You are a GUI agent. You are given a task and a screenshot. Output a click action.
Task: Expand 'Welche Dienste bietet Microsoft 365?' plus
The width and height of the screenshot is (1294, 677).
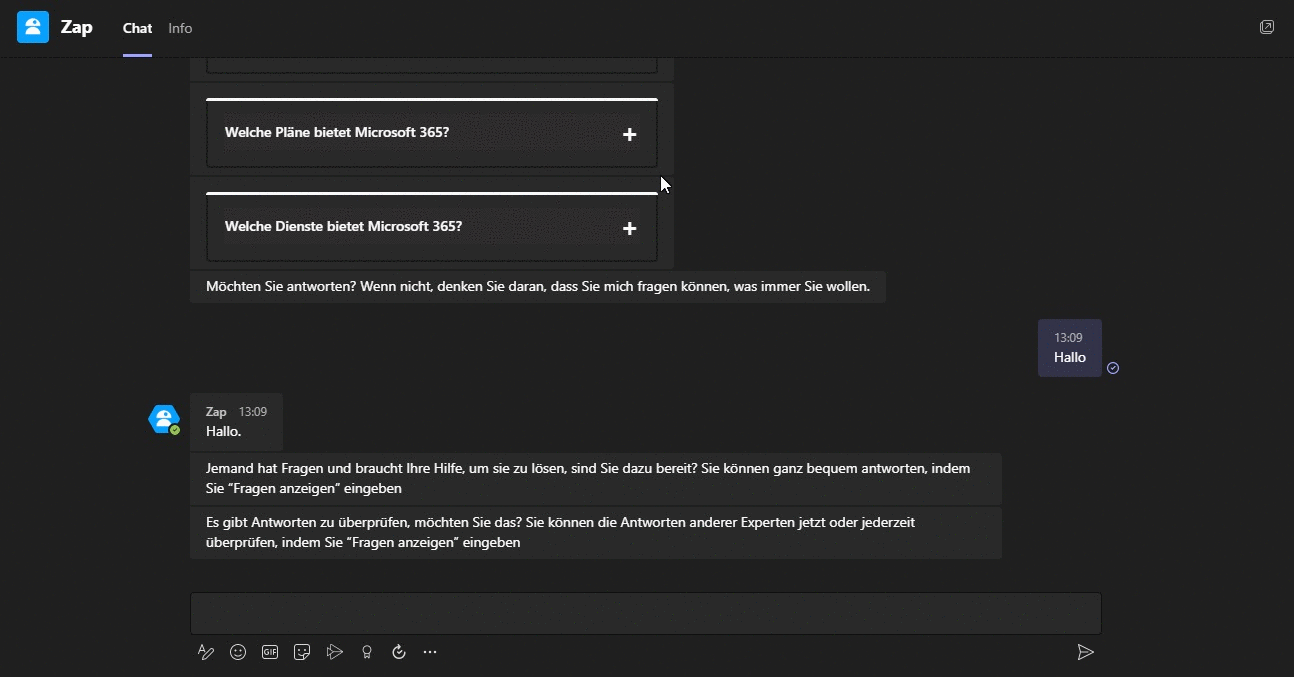pos(629,228)
